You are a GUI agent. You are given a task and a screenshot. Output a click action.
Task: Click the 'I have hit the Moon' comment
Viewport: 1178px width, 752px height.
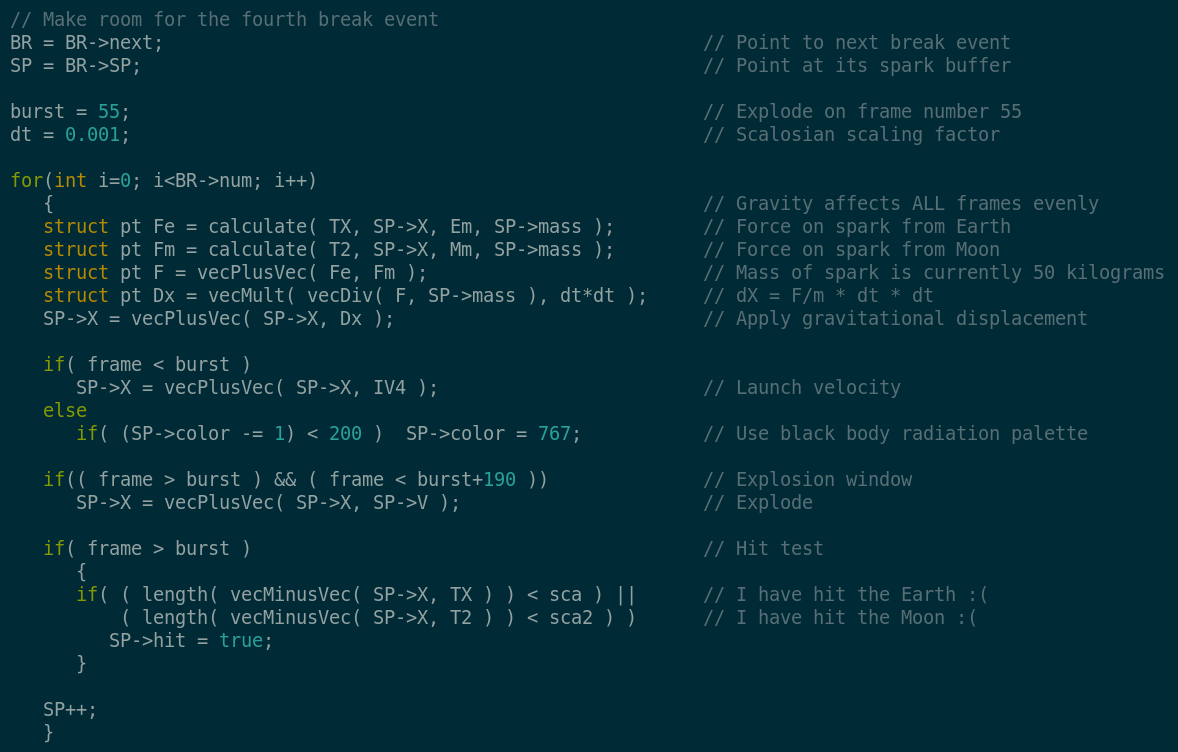click(840, 618)
